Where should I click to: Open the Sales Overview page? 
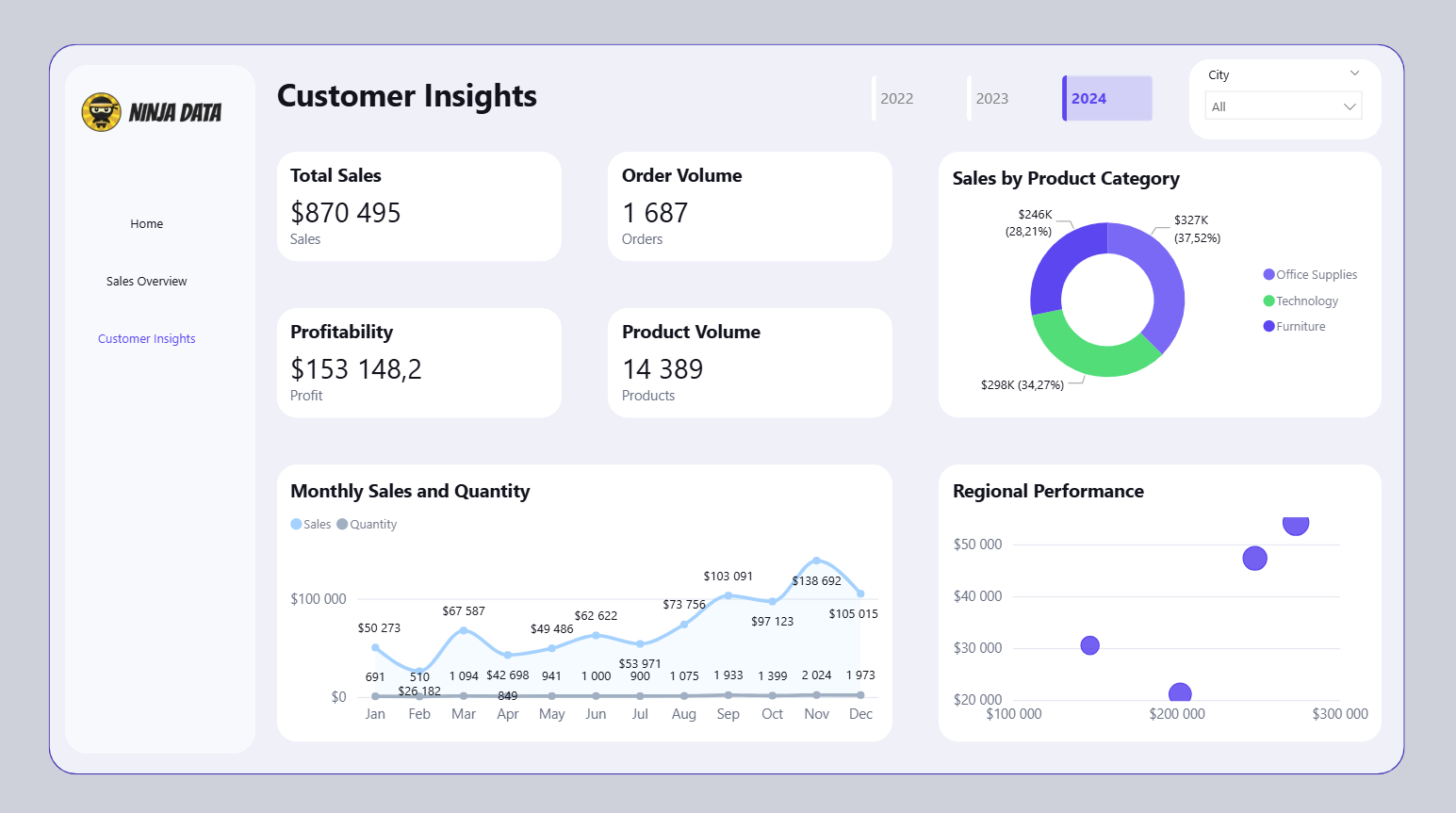coord(147,282)
